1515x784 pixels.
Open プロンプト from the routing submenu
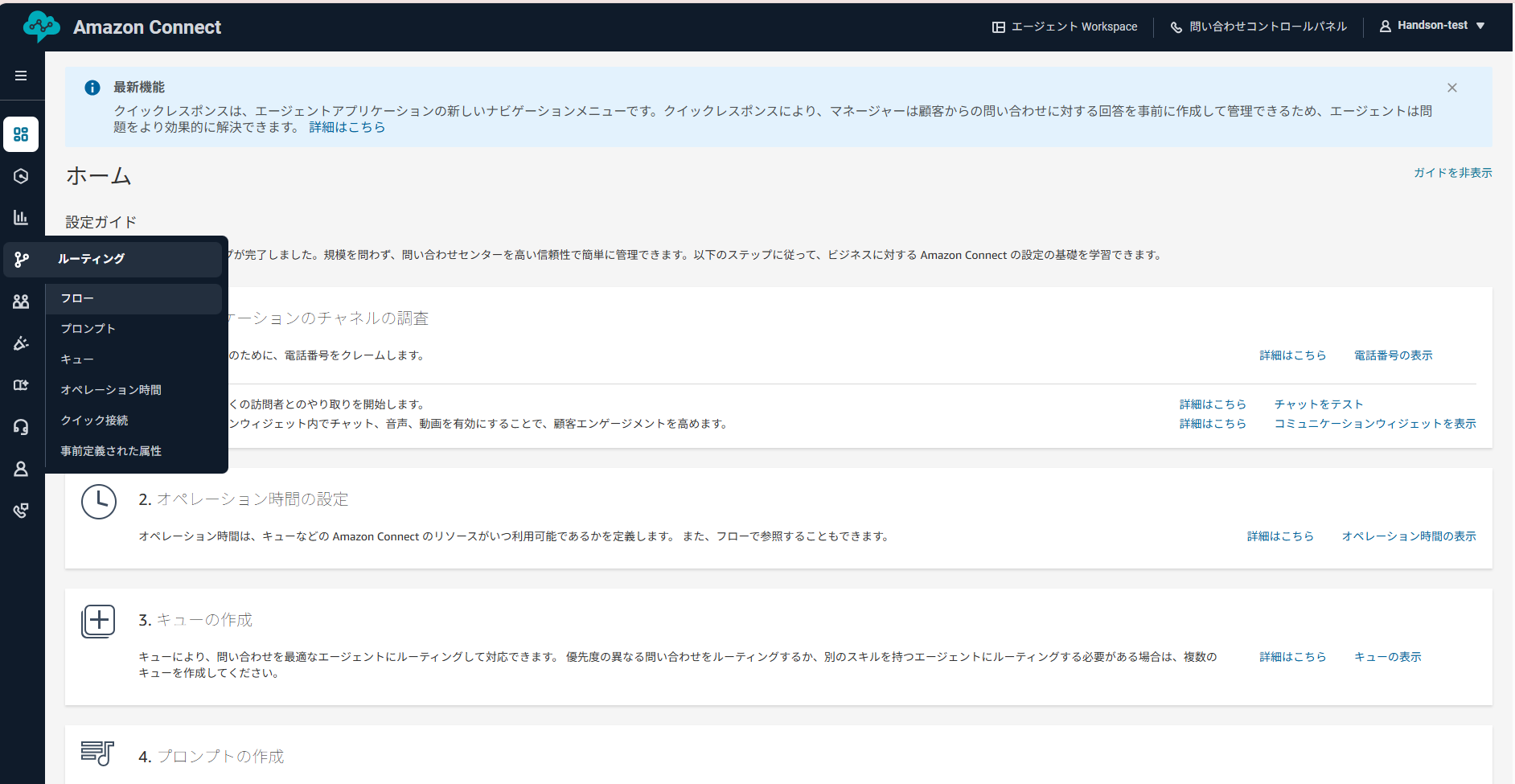pos(88,328)
